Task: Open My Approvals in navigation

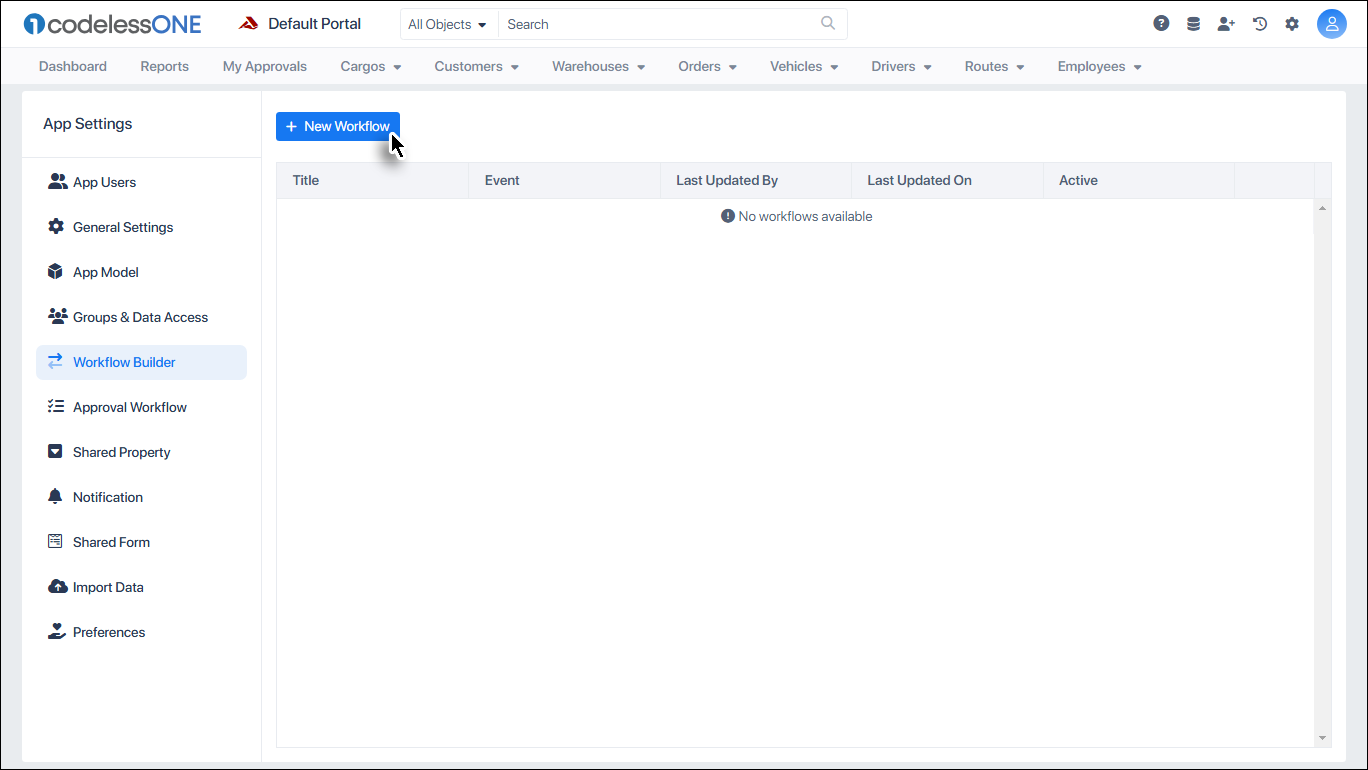Action: (x=265, y=66)
